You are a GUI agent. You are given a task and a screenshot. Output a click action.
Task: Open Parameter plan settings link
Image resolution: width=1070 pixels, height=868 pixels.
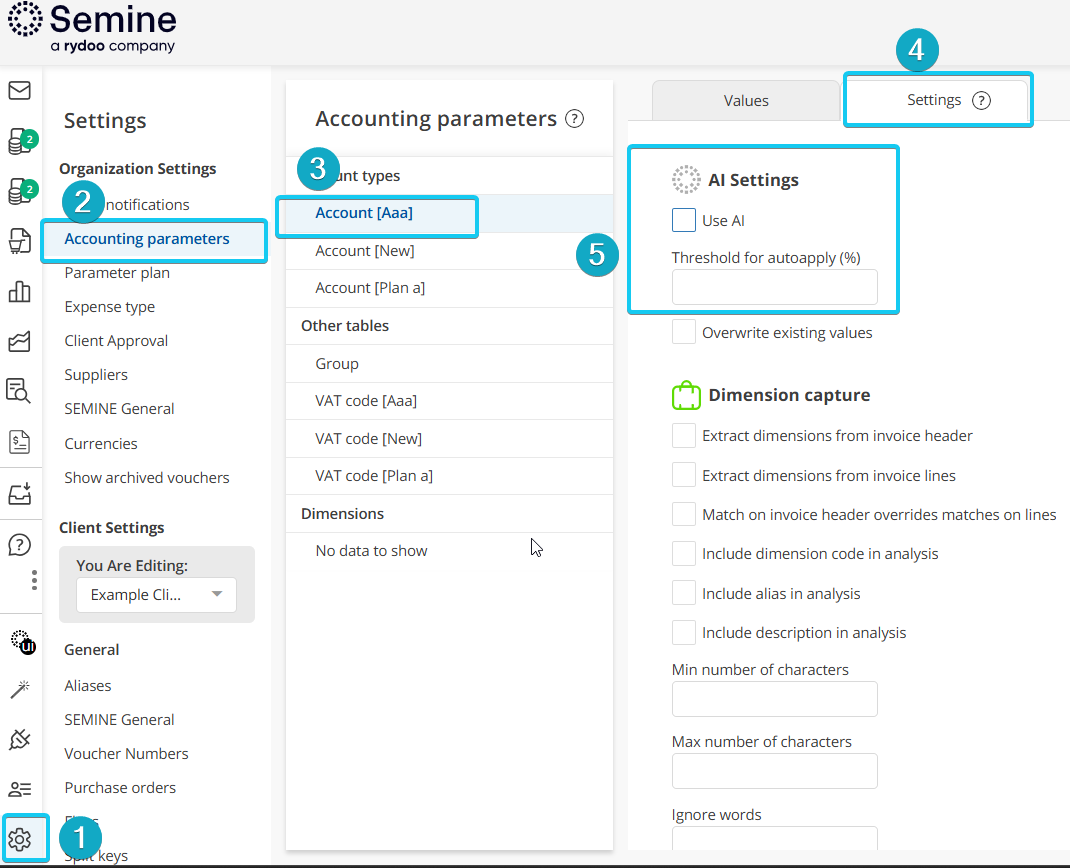pyautogui.click(x=117, y=273)
